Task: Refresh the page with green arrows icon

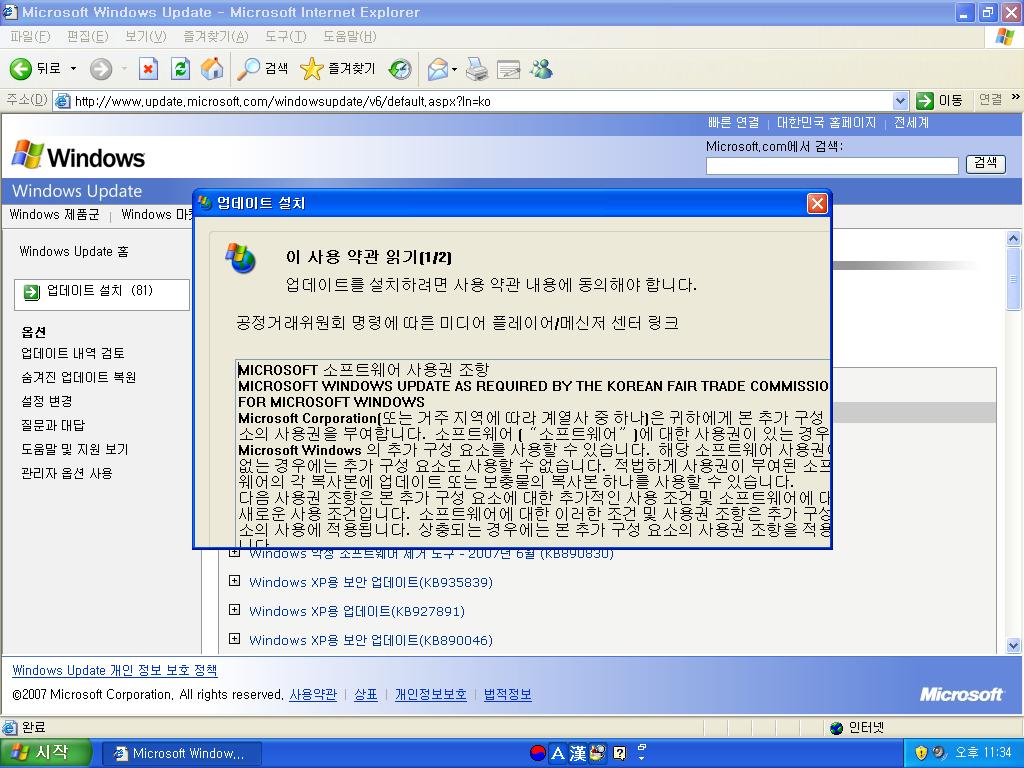Action: pos(180,69)
